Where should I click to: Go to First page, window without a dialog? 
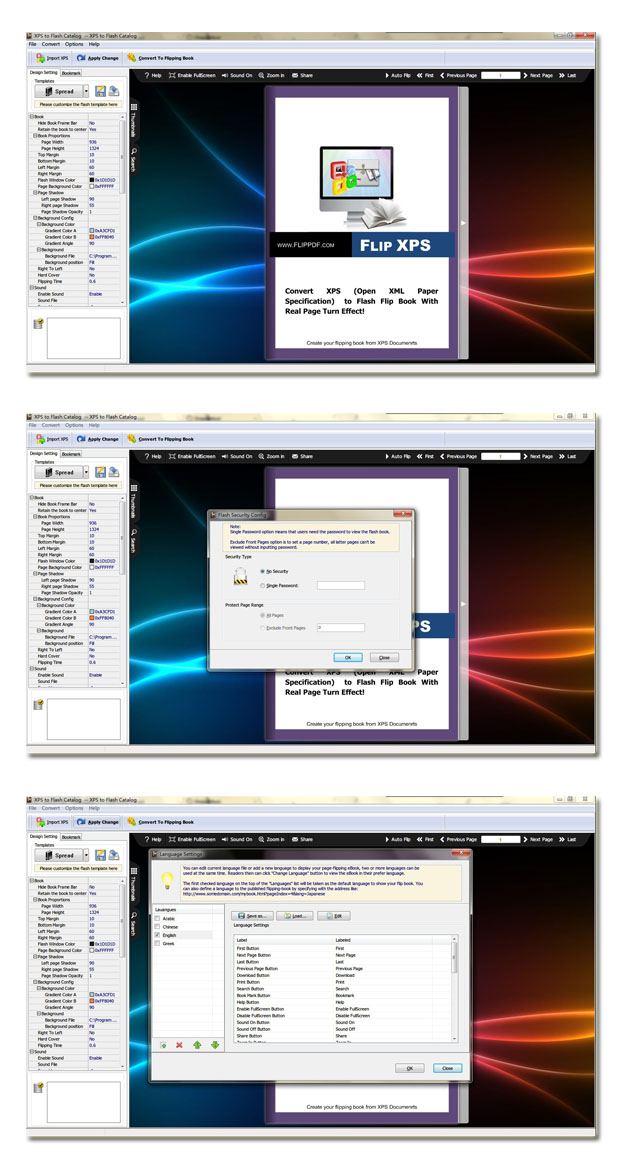click(425, 75)
